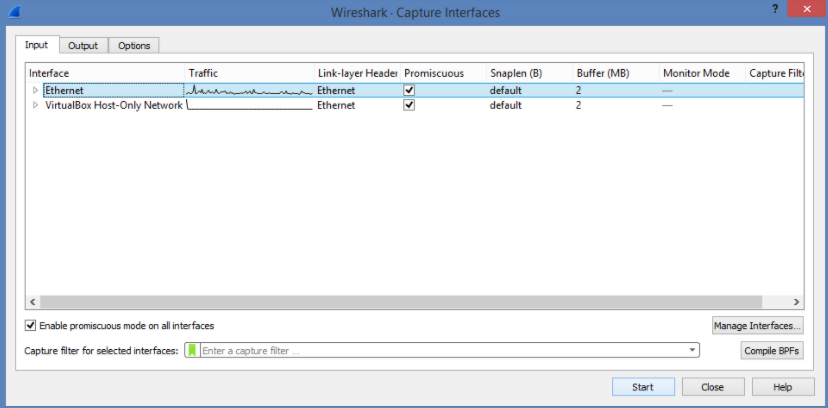Click Ethernet row's link-layer value 'Ethernet'
The width and height of the screenshot is (828, 408).
click(x=336, y=90)
